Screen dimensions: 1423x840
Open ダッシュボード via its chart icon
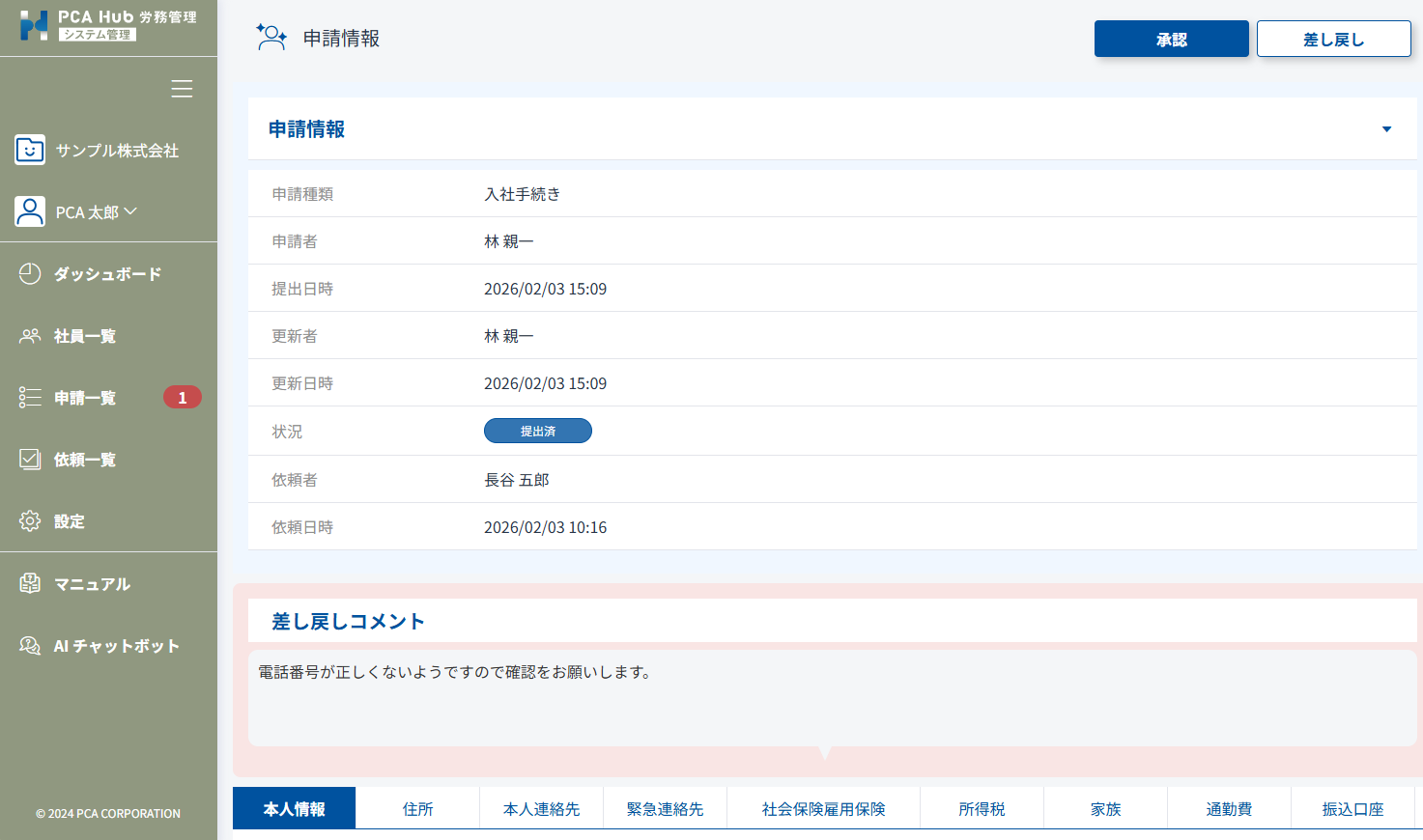tap(30, 274)
